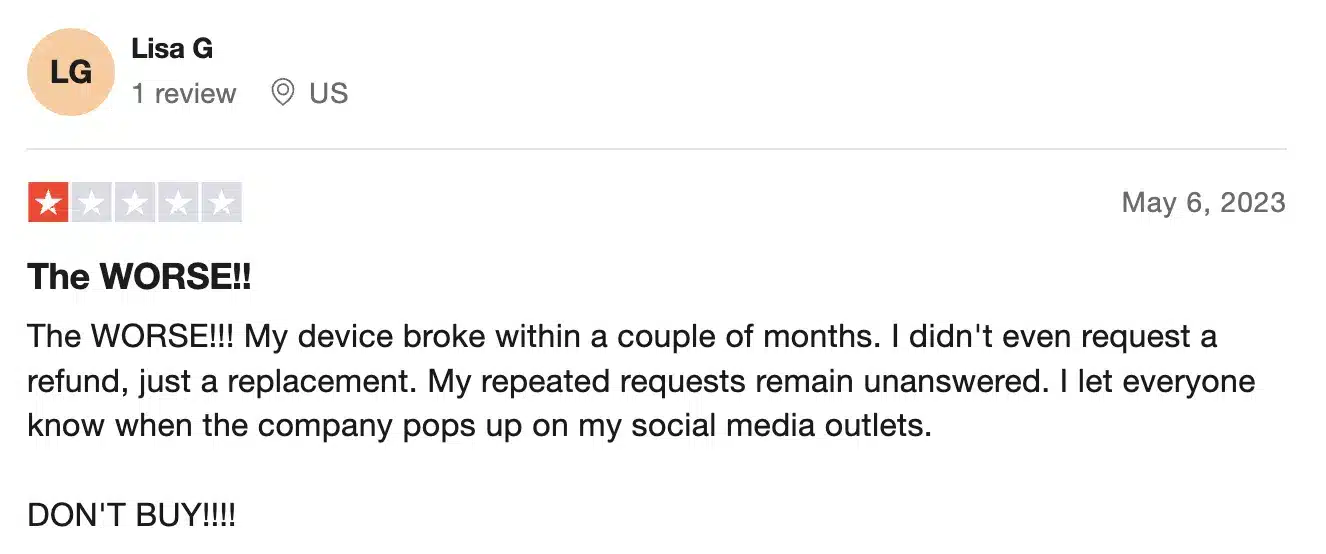This screenshot has width=1326, height=554.
Task: Select the fifth grey rating star
Action: [222, 204]
